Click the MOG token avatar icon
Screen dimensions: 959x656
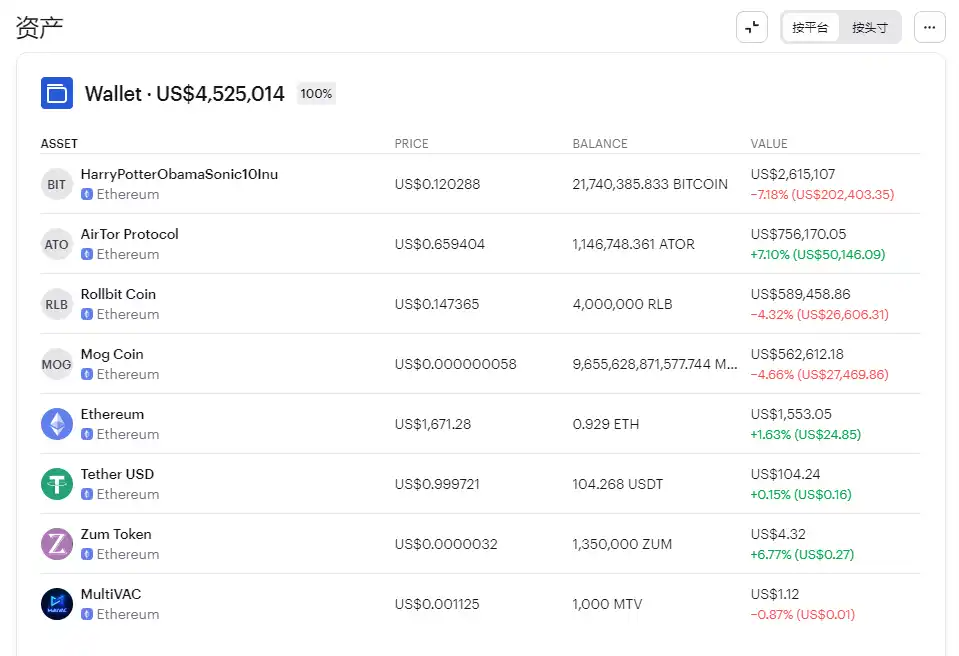57,364
